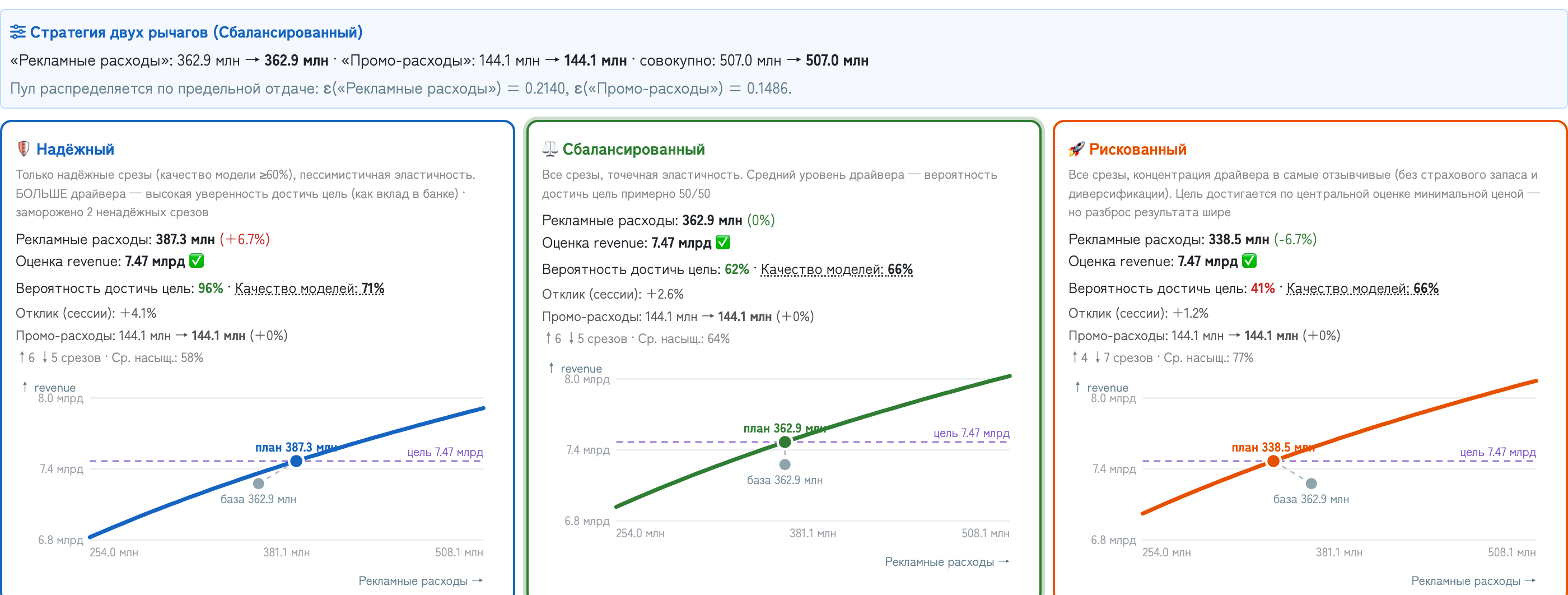Click the strategy title Стратегия двух рычагов

tap(196, 32)
